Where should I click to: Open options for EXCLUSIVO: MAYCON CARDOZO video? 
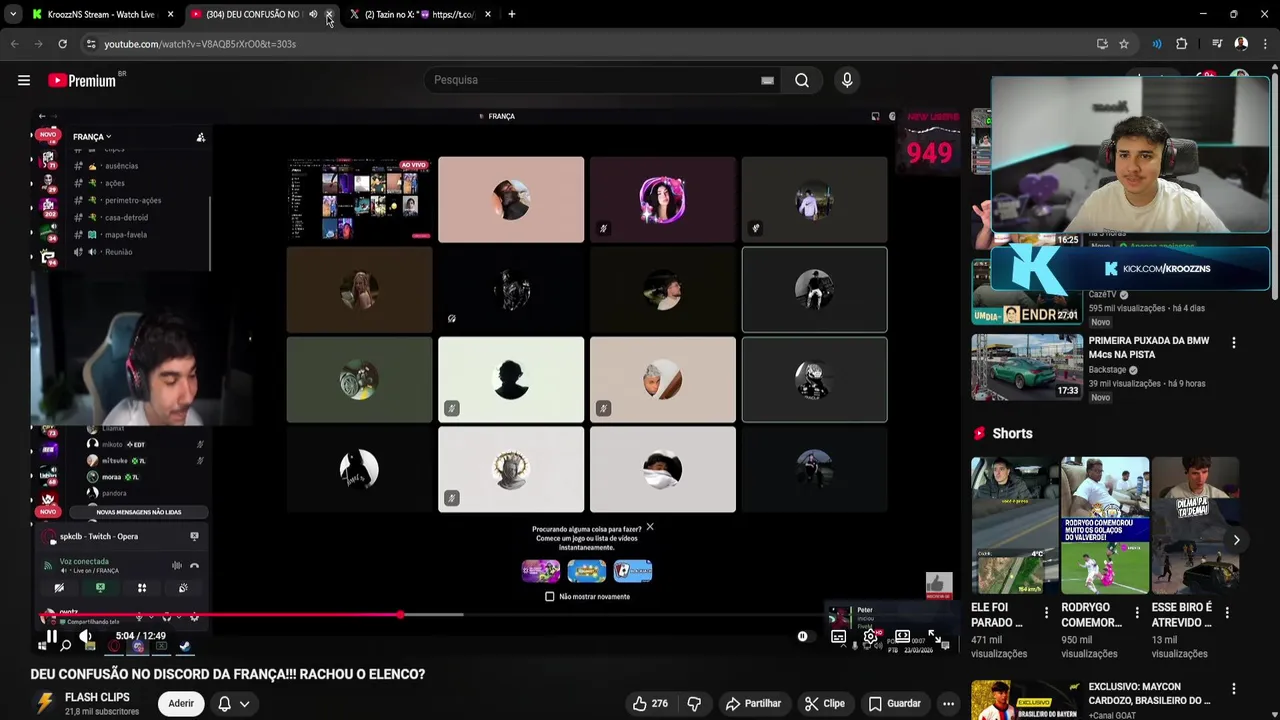point(1233,689)
